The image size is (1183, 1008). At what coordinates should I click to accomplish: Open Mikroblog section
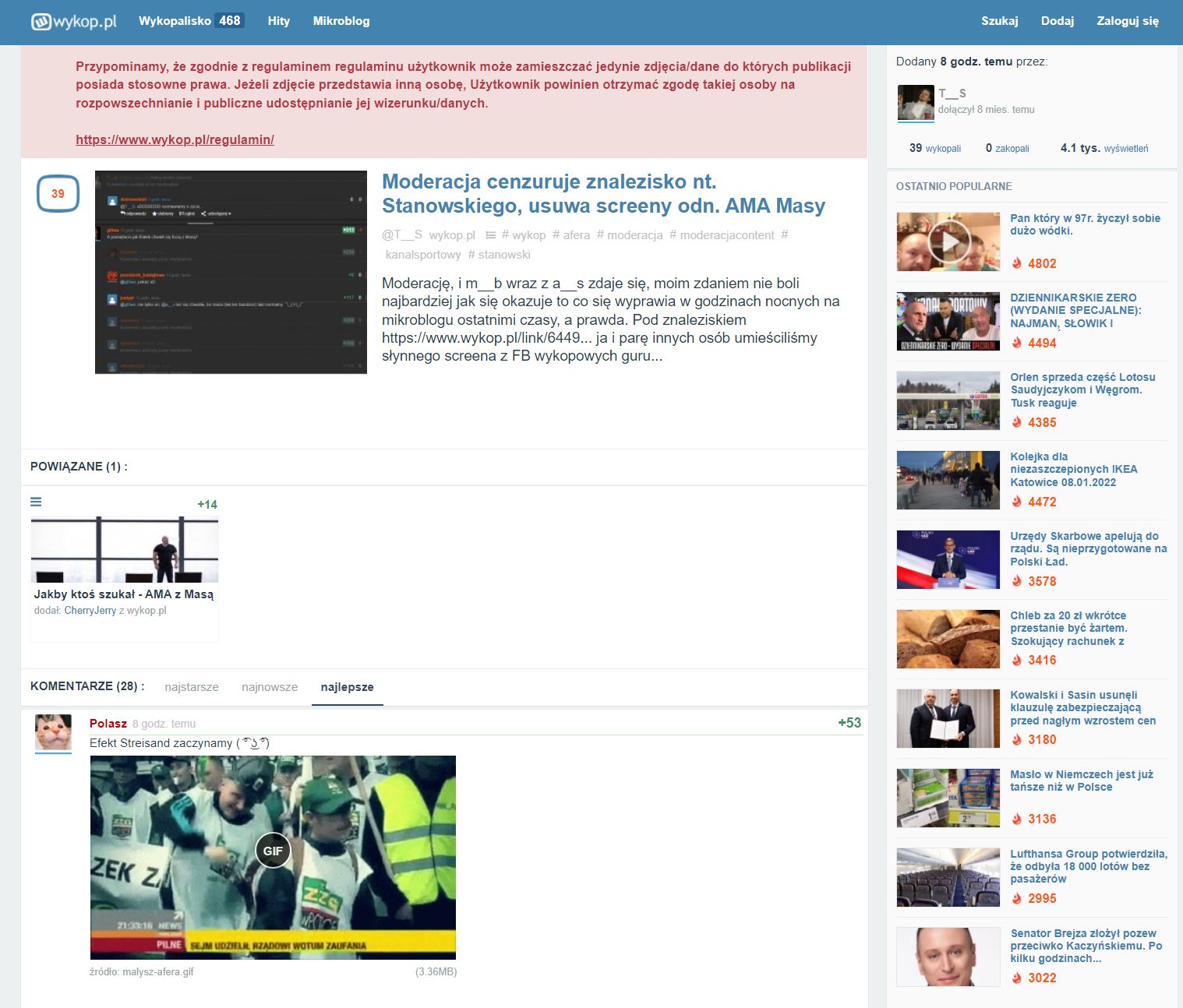(x=341, y=21)
